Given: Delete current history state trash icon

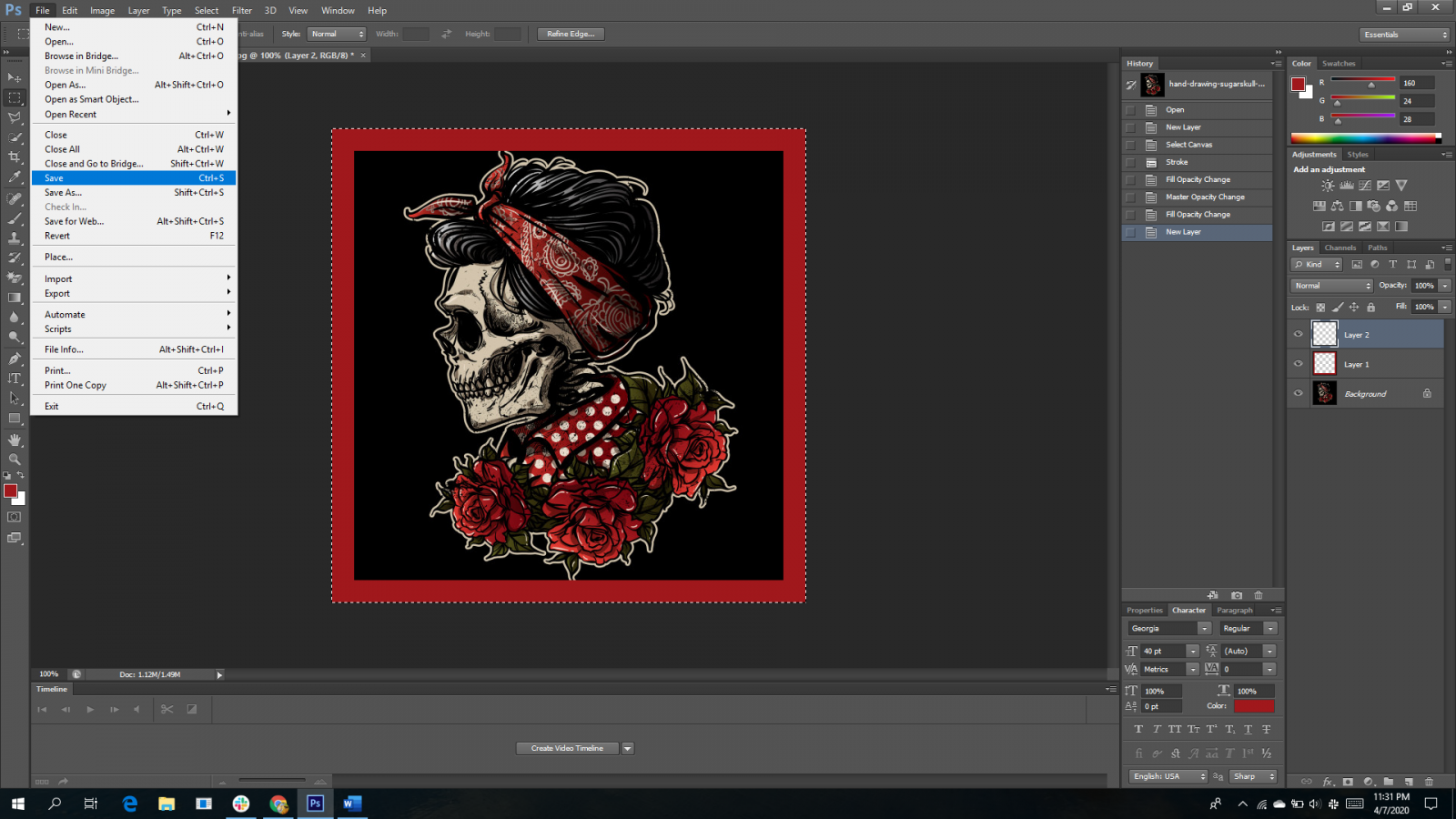Looking at the screenshot, I should coord(1259,595).
